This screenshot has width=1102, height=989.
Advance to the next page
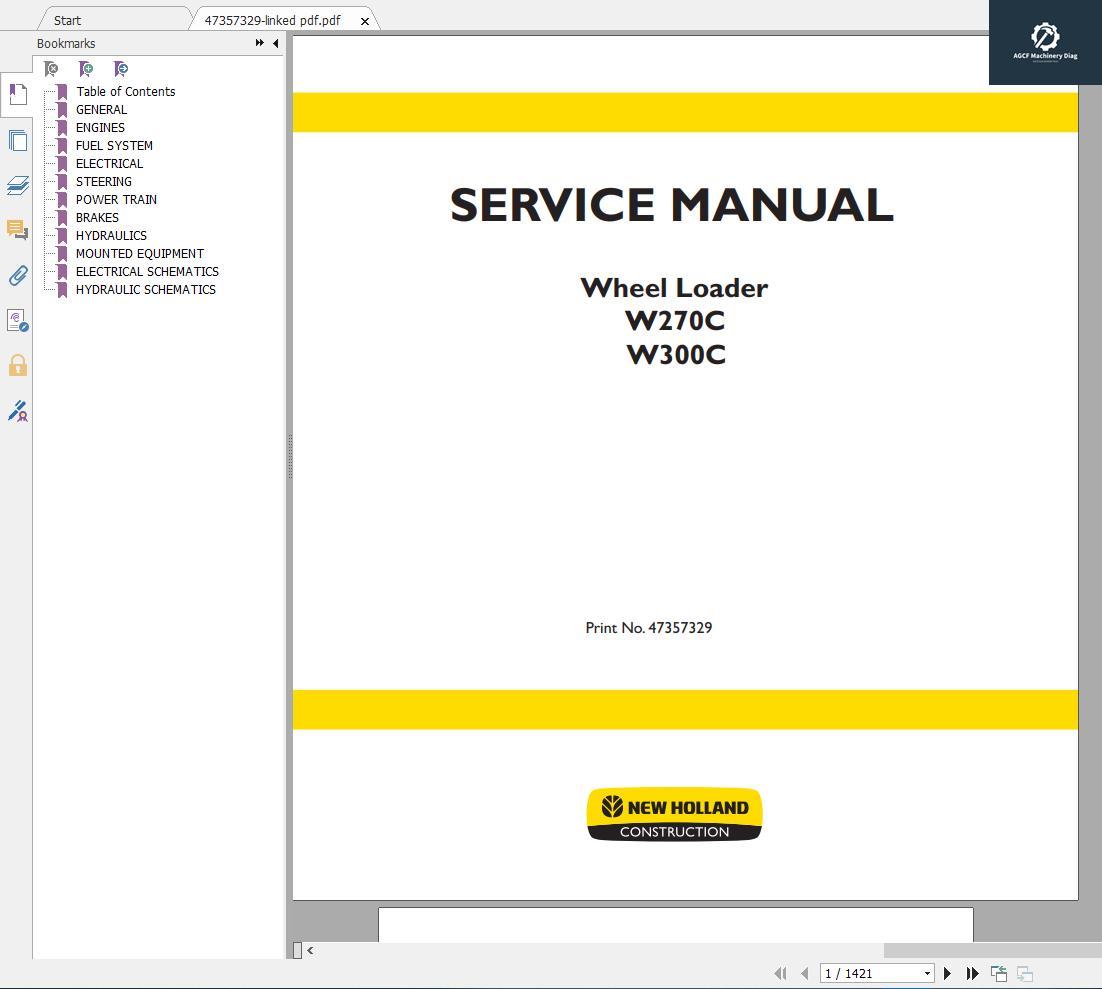[947, 973]
